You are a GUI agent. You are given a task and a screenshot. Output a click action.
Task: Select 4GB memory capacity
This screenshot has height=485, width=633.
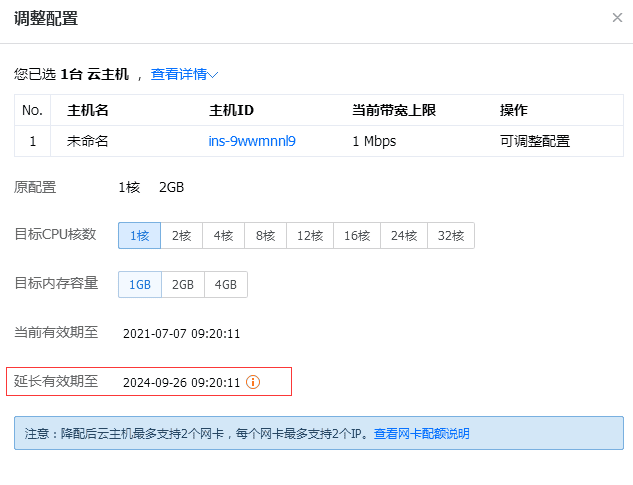point(226,285)
